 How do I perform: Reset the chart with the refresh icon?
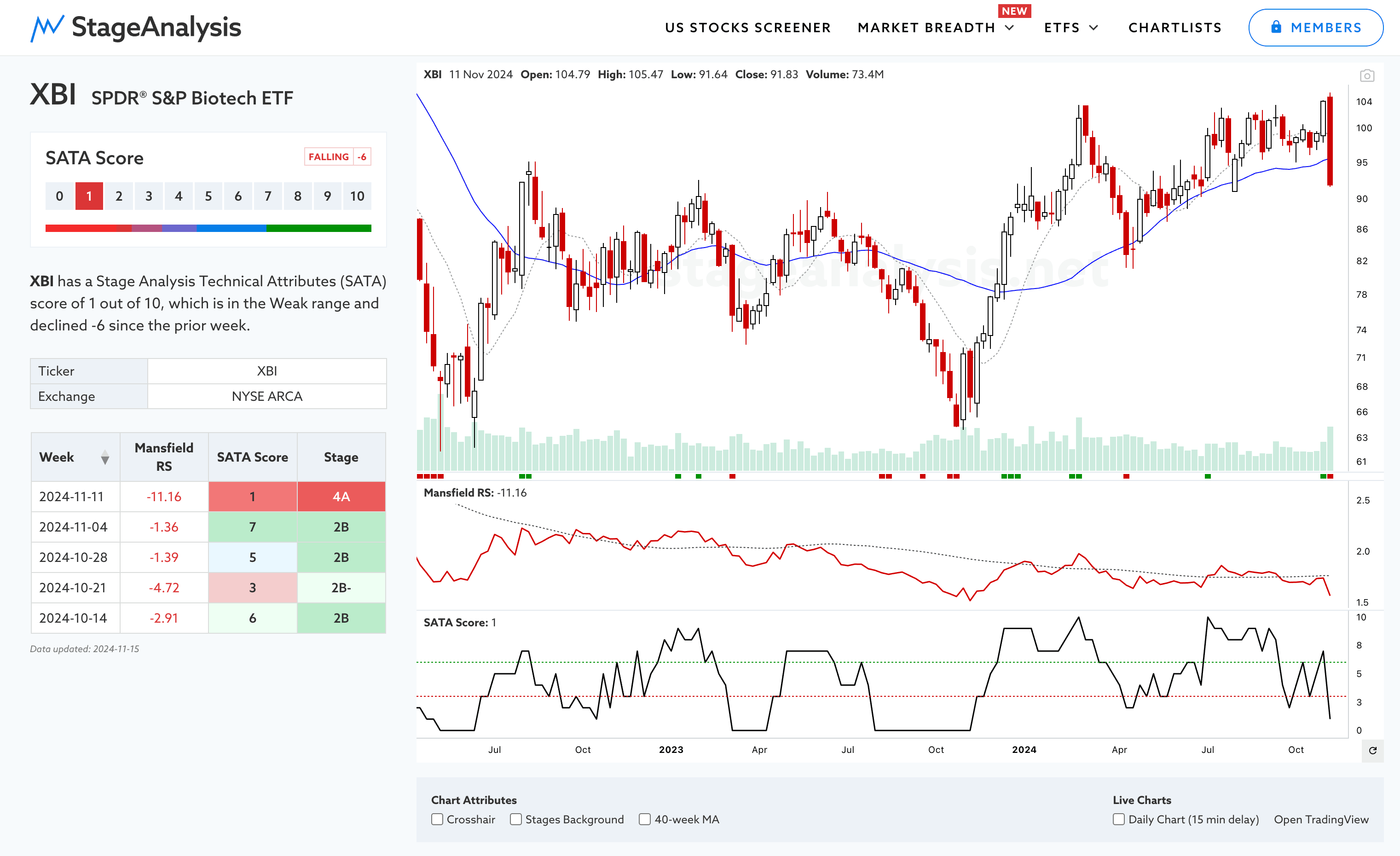(x=1373, y=750)
